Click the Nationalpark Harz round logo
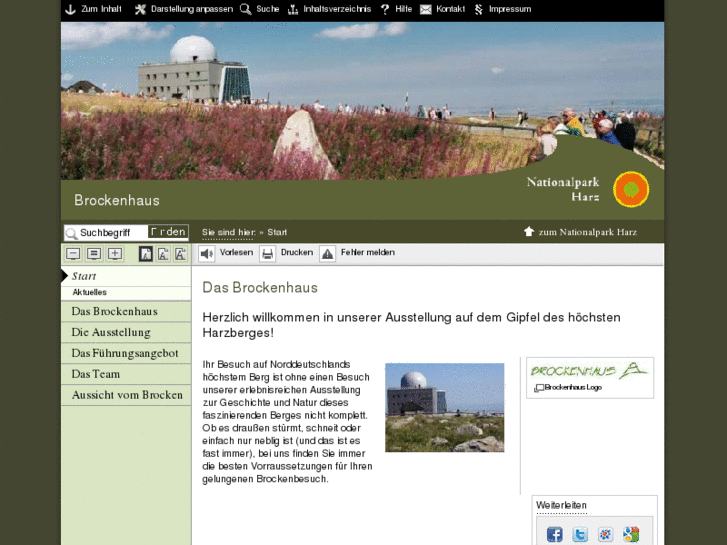This screenshot has height=545, width=727. tap(631, 189)
